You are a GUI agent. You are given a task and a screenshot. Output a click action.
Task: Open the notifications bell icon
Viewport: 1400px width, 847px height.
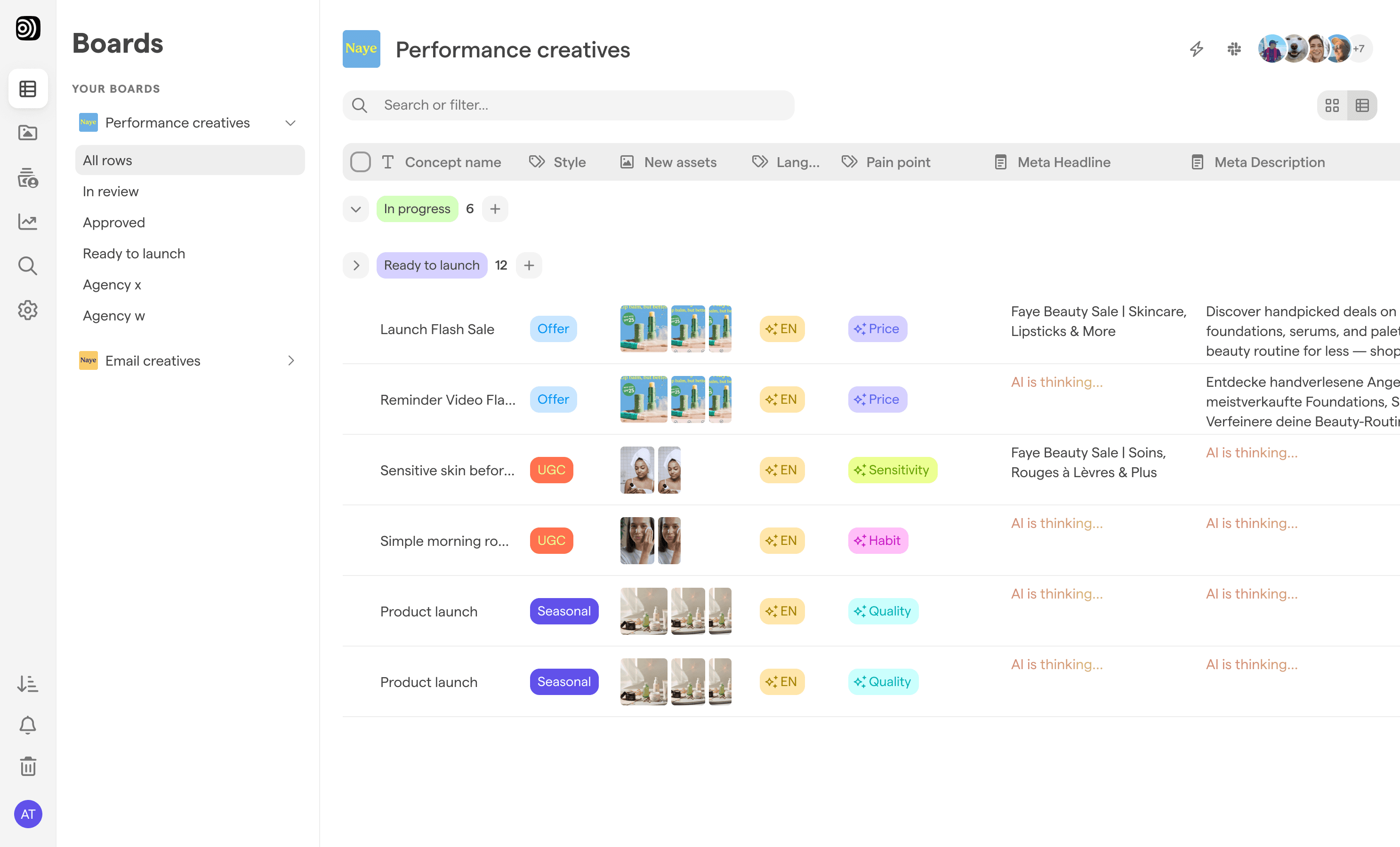point(28,725)
